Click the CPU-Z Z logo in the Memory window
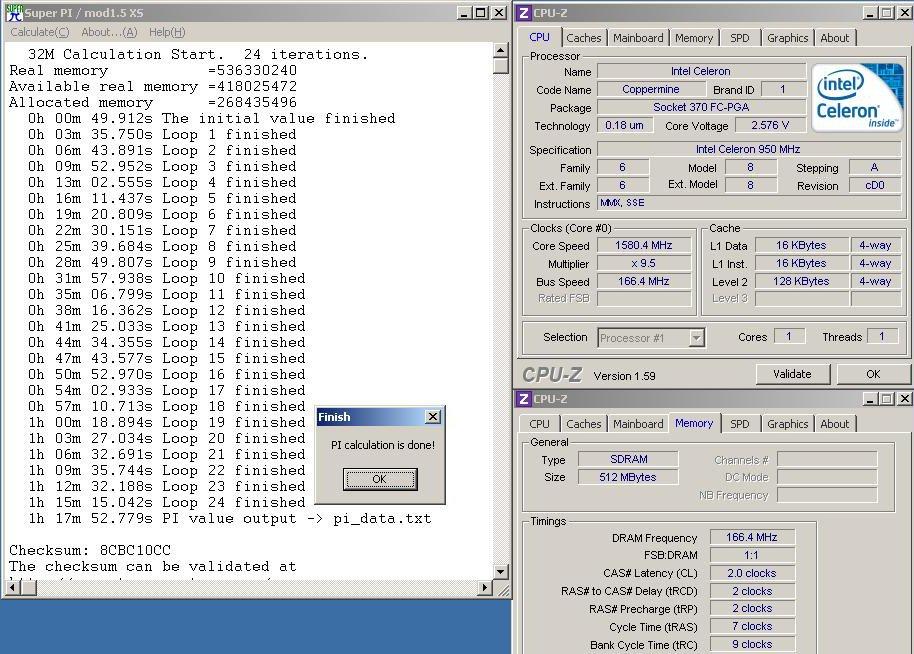914x654 pixels. [523, 399]
